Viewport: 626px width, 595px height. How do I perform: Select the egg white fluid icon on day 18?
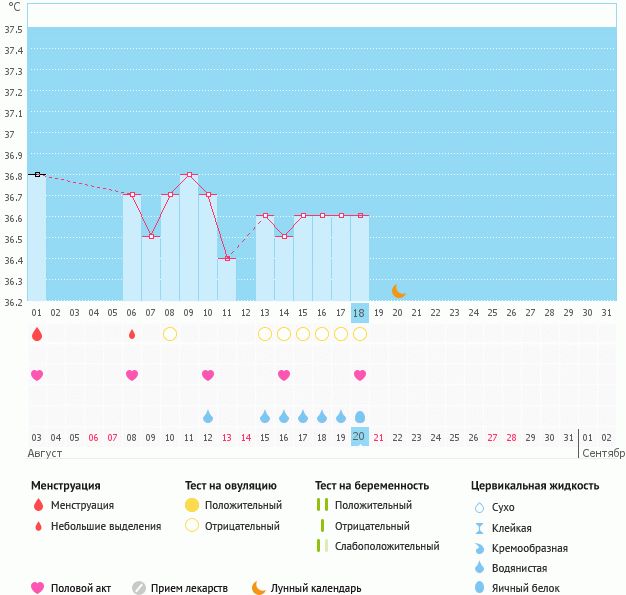[360, 416]
